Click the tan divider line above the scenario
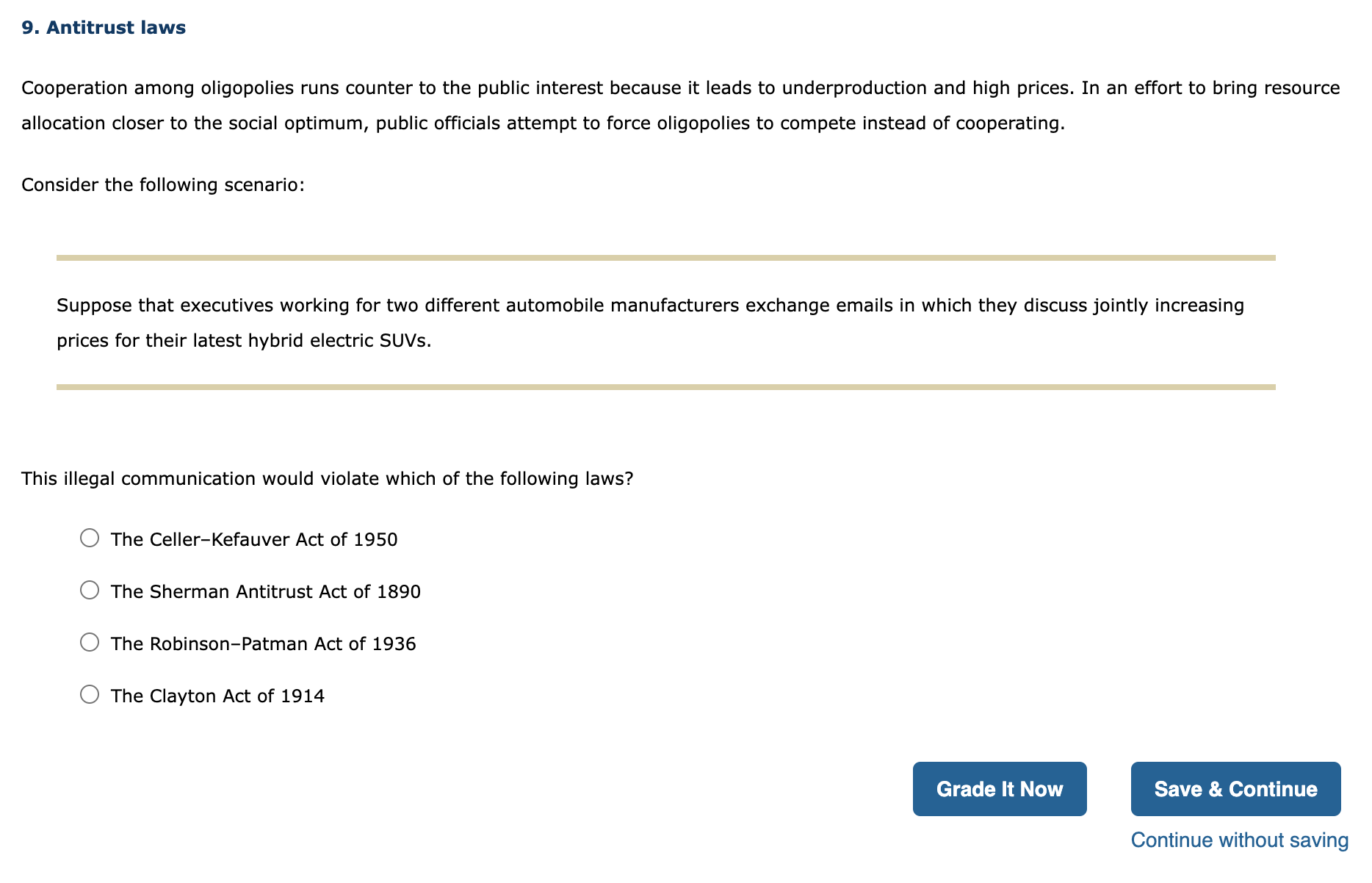This screenshot has width=1372, height=883. (x=666, y=258)
